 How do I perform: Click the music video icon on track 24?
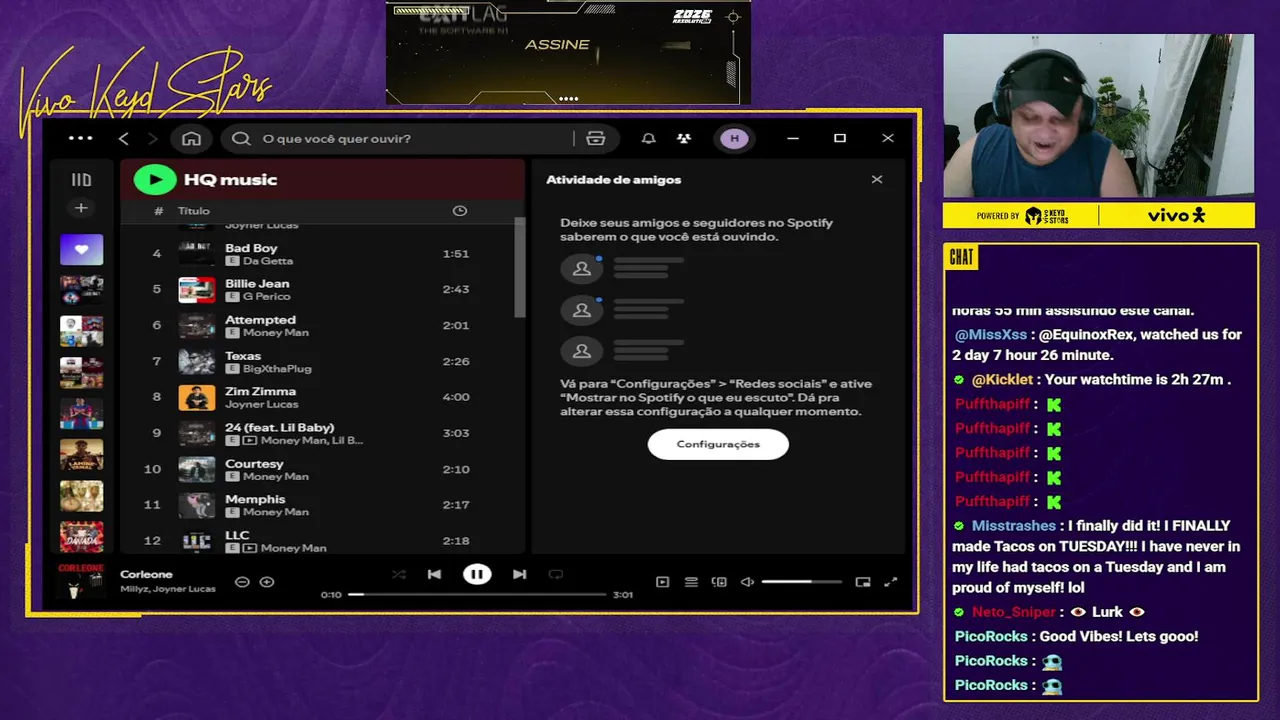pyautogui.click(x=249, y=440)
